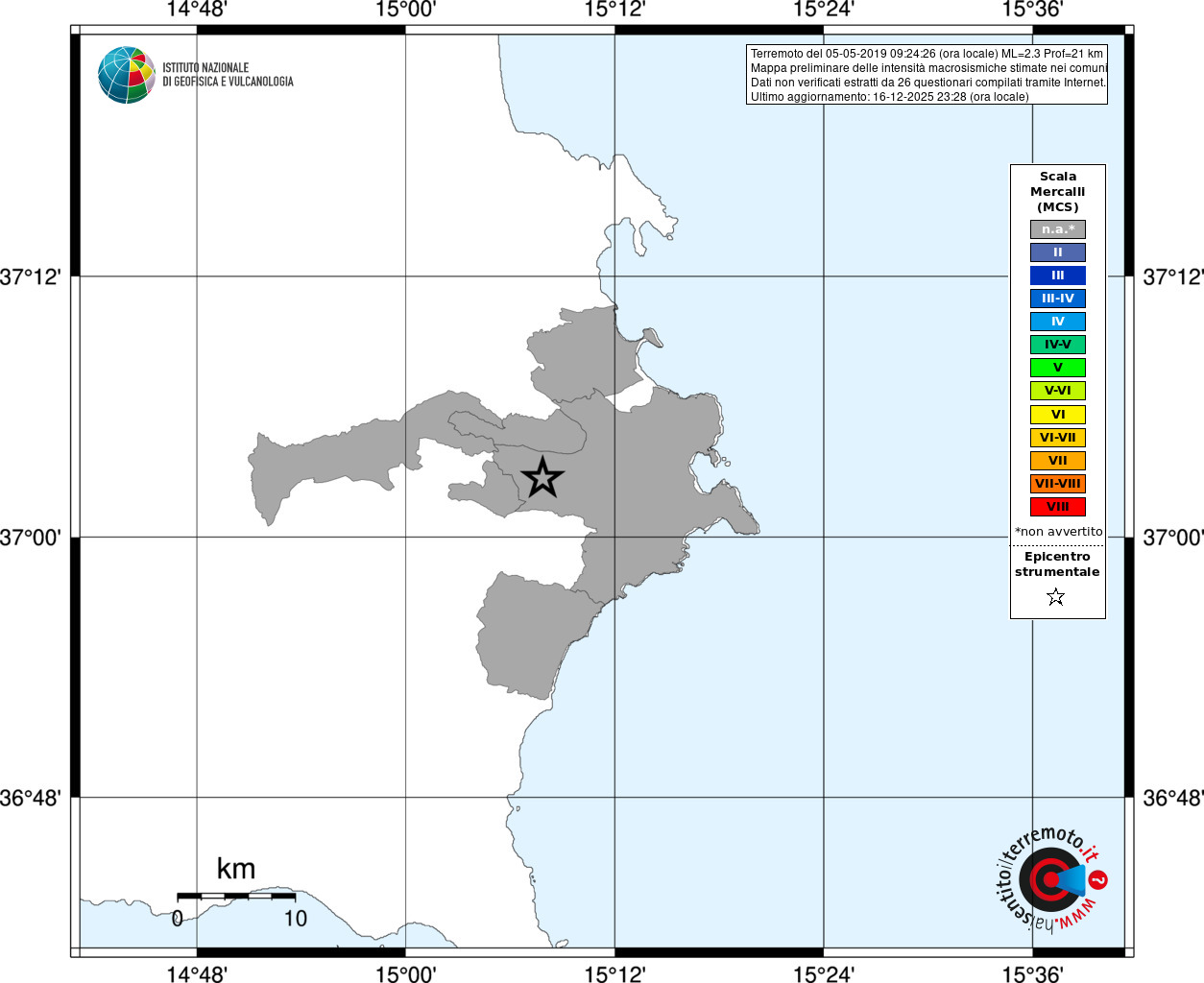The image size is (1204, 983).
Task: Click the star symbol in the legend
Action: click(1056, 597)
